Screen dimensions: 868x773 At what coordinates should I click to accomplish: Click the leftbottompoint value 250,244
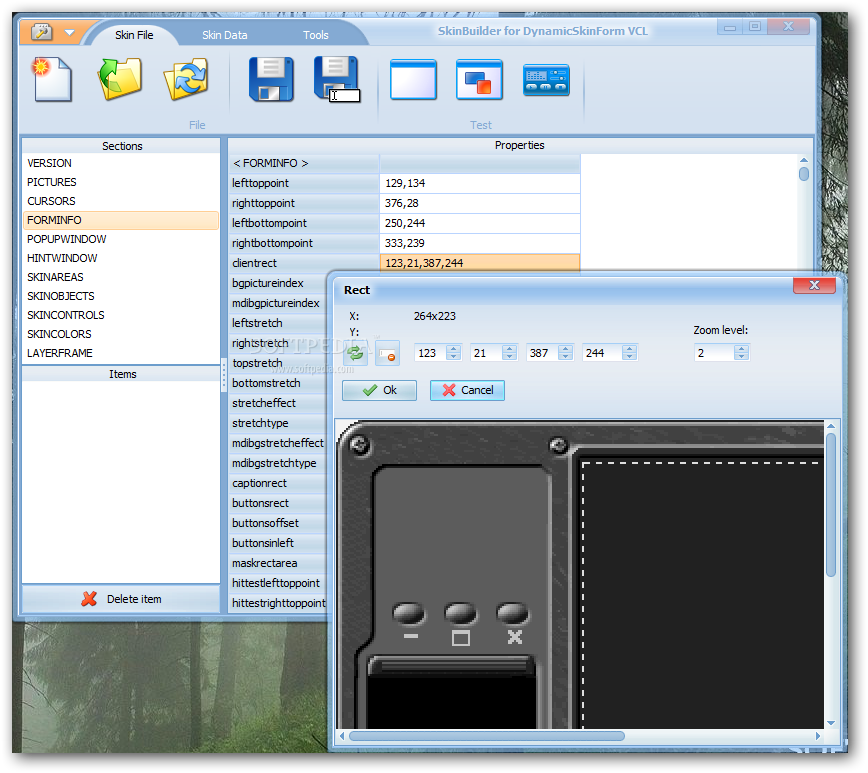point(479,223)
